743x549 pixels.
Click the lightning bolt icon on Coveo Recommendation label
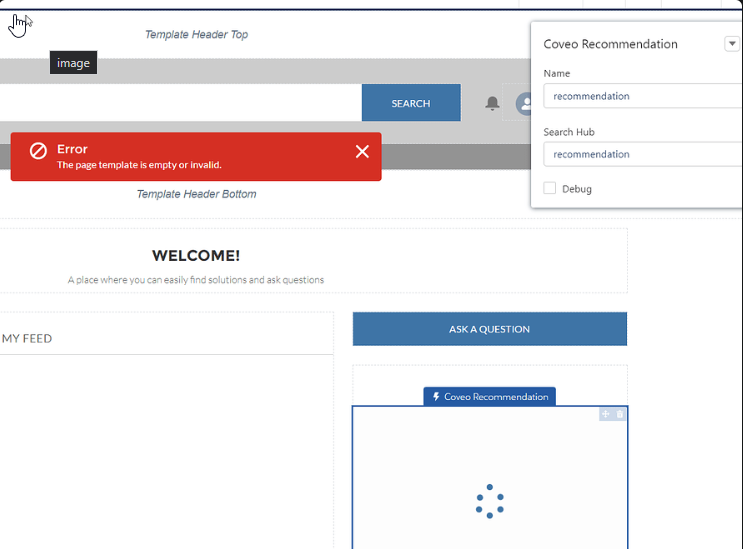tap(436, 396)
